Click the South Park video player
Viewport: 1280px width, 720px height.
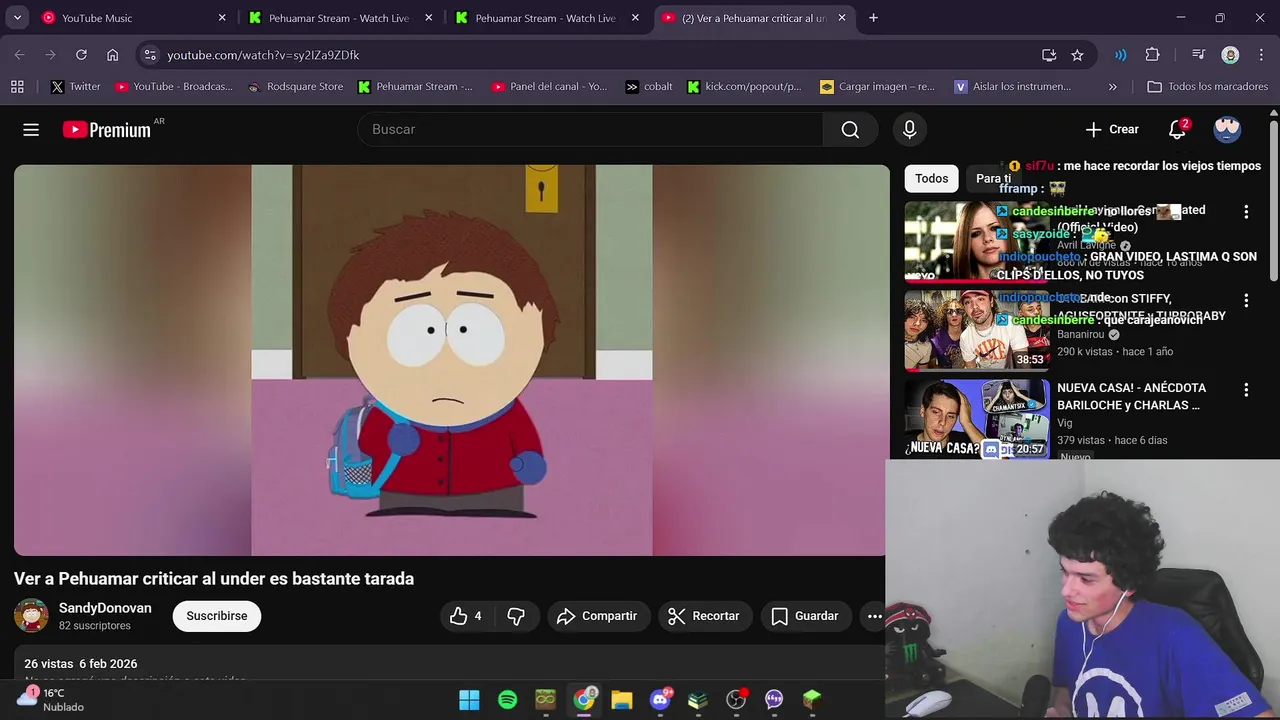tap(451, 360)
